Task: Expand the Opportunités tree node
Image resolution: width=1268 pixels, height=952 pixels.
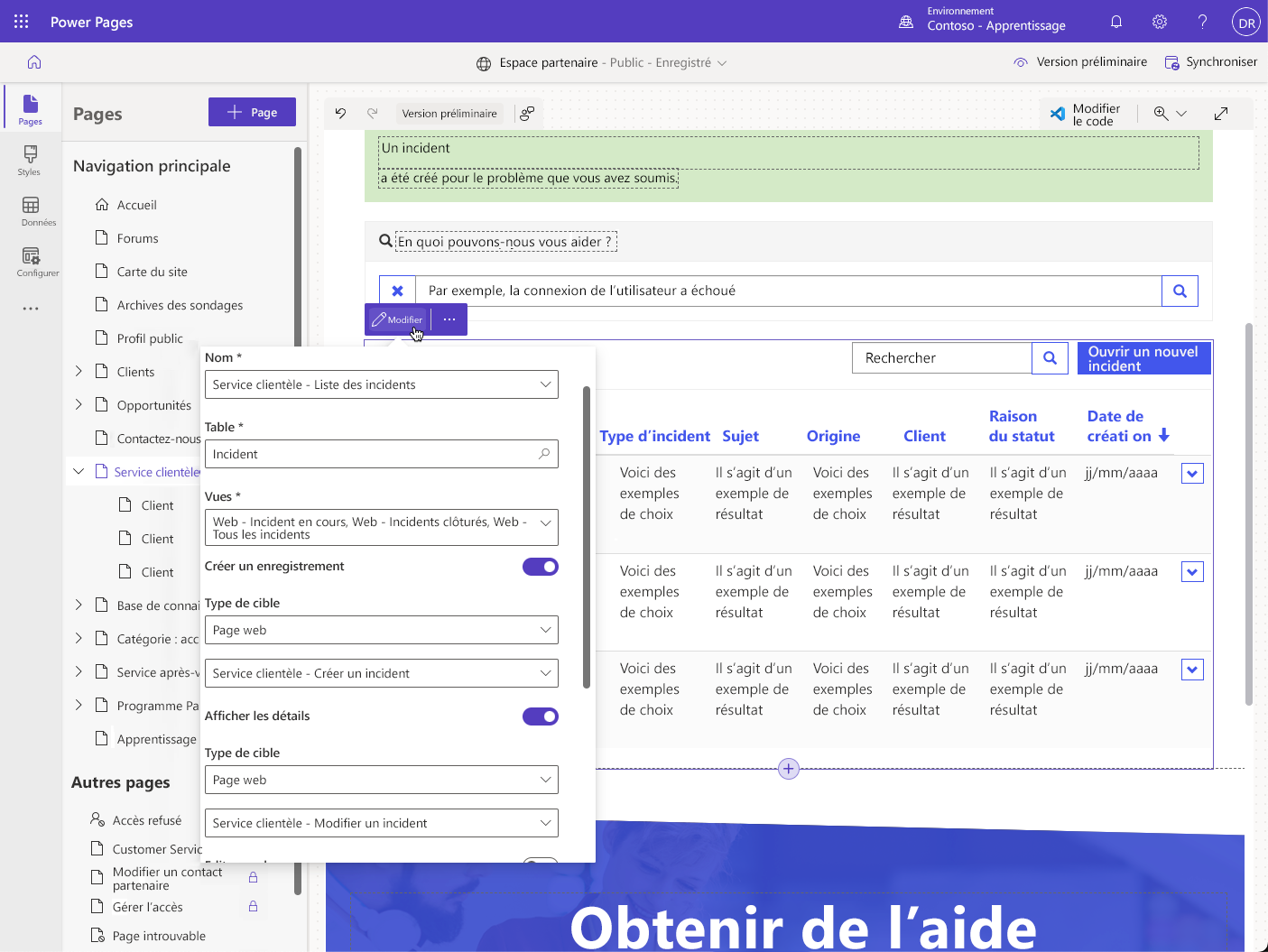Action: (79, 404)
